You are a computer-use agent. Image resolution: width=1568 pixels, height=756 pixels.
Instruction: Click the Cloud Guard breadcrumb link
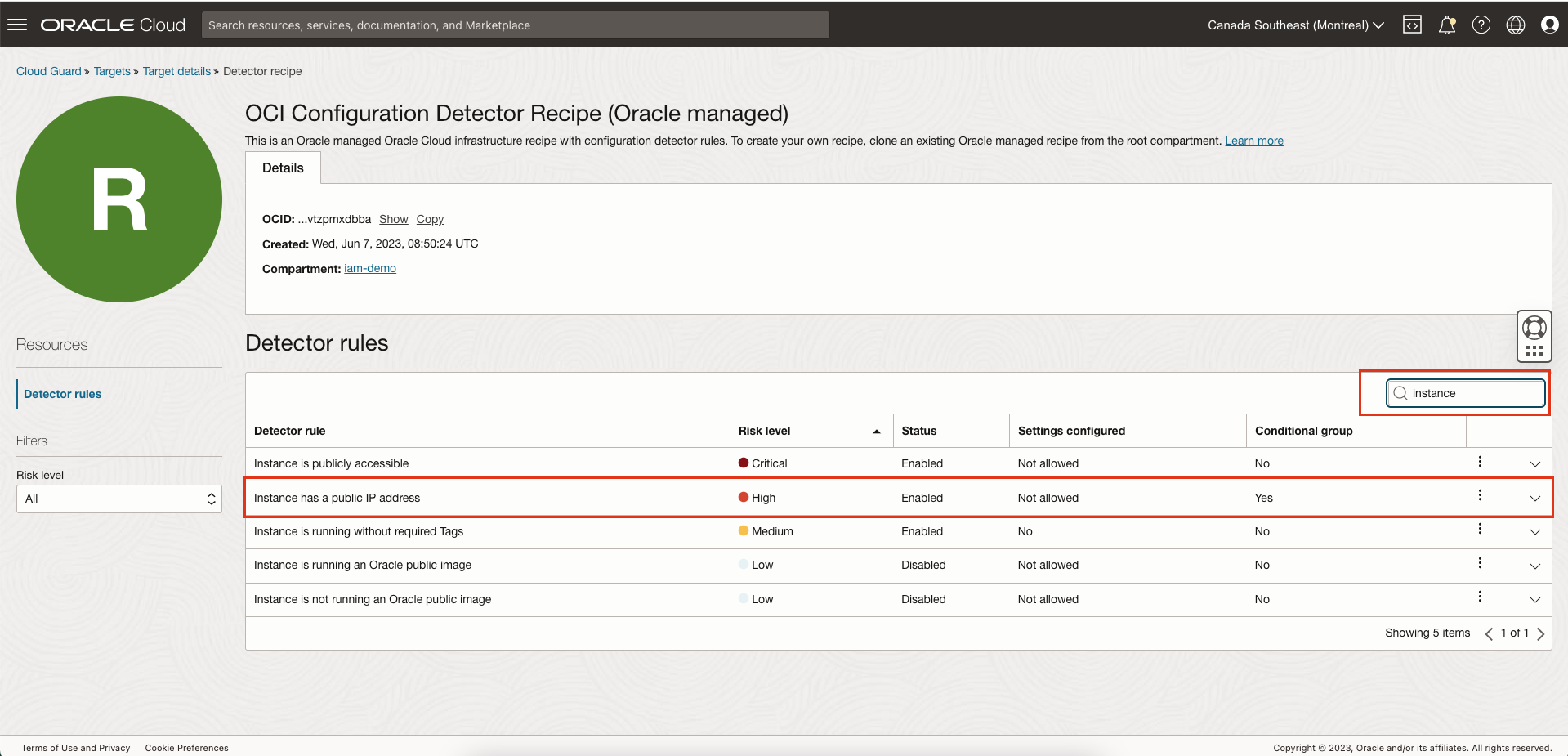click(x=49, y=71)
